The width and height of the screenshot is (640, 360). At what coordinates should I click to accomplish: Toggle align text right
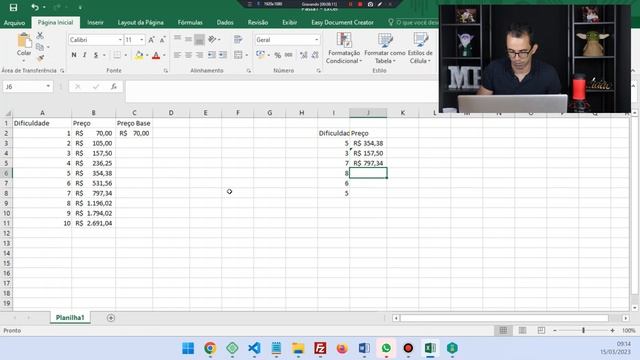pyautogui.click(x=199, y=55)
